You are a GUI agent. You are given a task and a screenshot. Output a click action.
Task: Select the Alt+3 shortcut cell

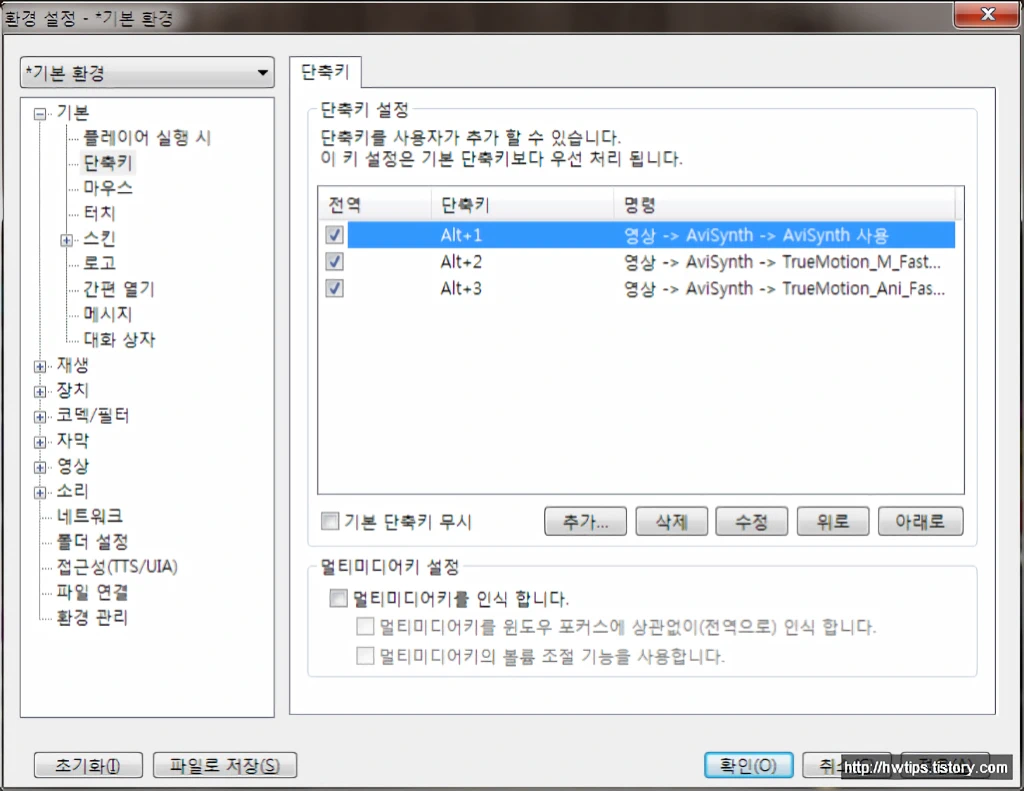[461, 288]
